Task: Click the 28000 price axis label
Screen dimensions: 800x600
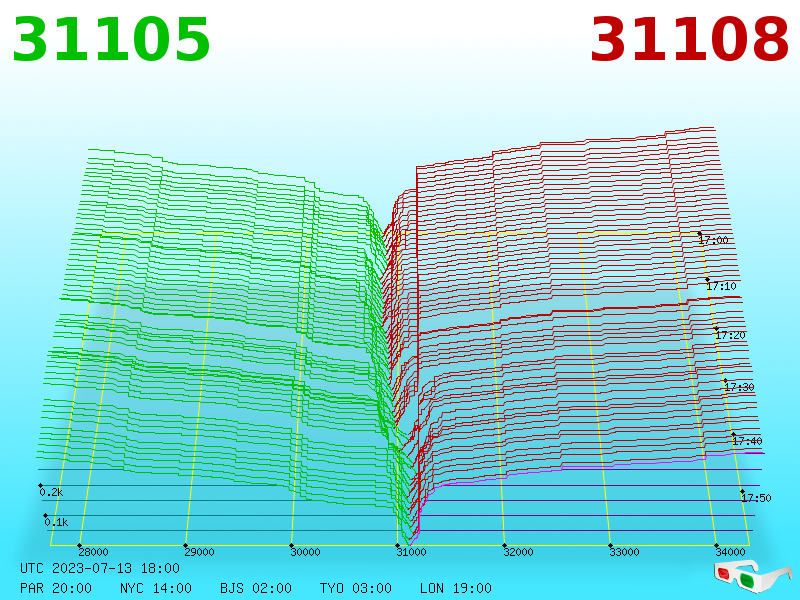Action: click(x=93, y=552)
